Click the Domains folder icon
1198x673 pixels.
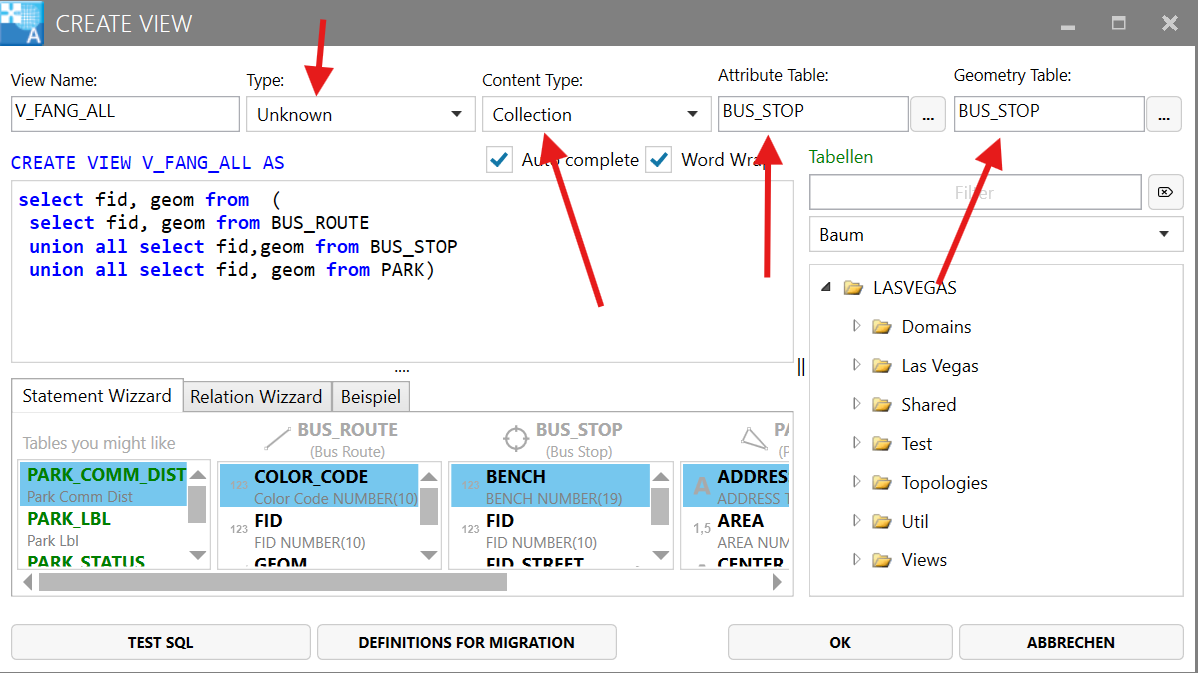(x=881, y=327)
